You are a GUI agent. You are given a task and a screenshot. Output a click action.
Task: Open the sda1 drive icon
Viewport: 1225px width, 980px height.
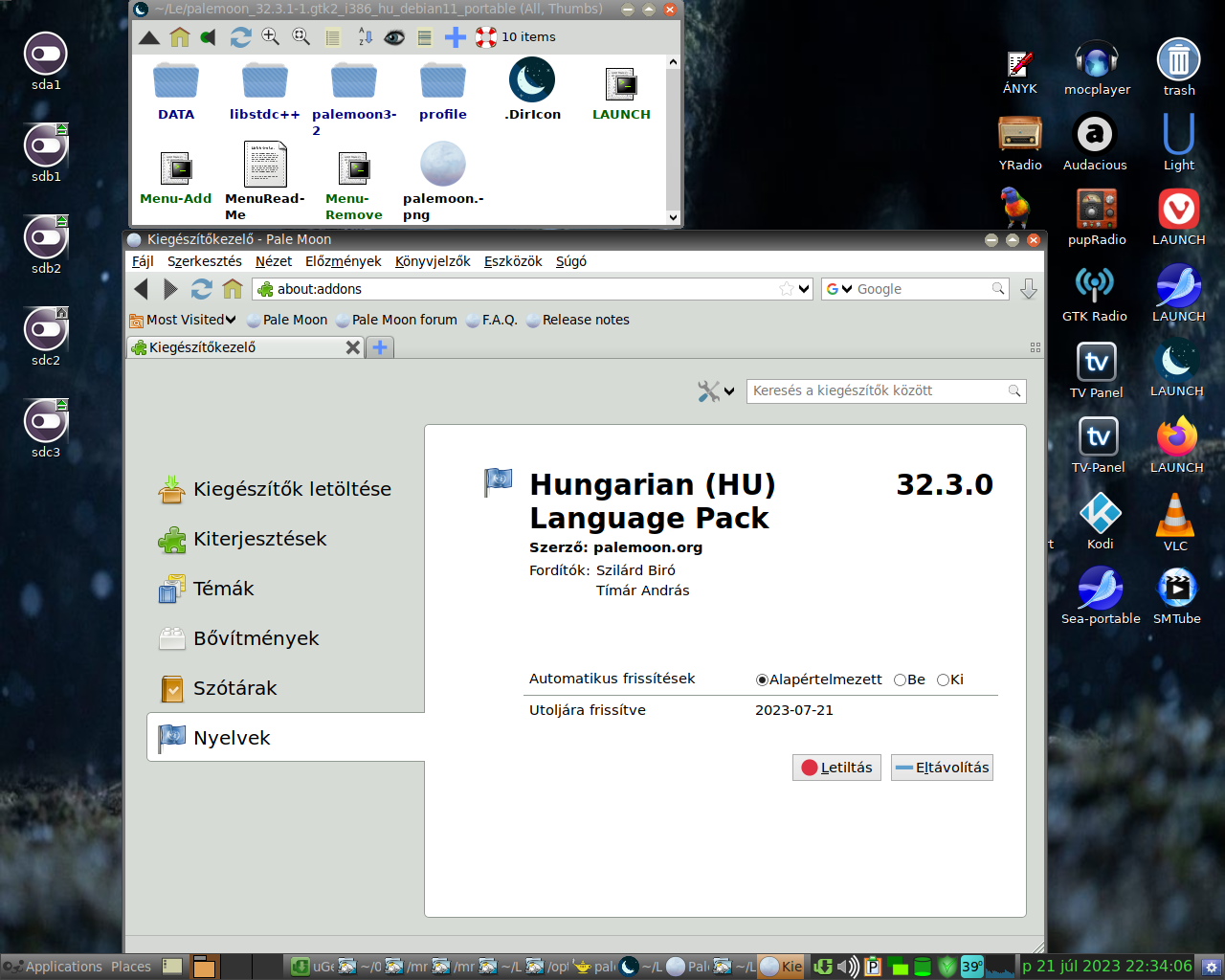click(x=46, y=61)
